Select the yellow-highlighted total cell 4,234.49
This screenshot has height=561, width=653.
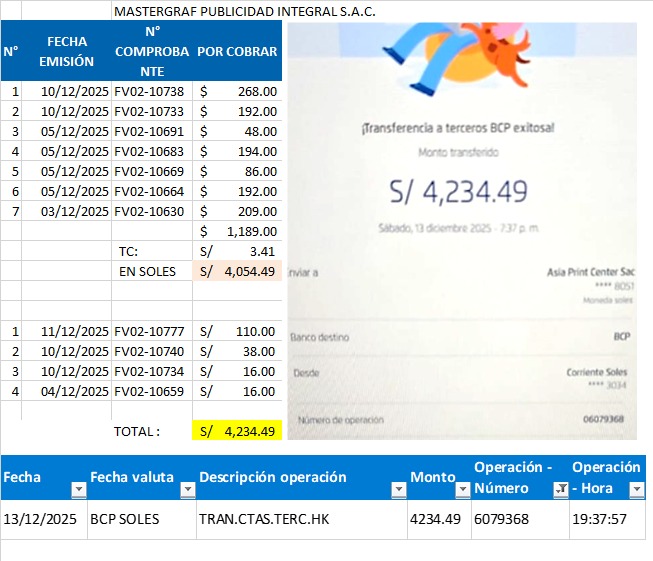pyautogui.click(x=237, y=431)
